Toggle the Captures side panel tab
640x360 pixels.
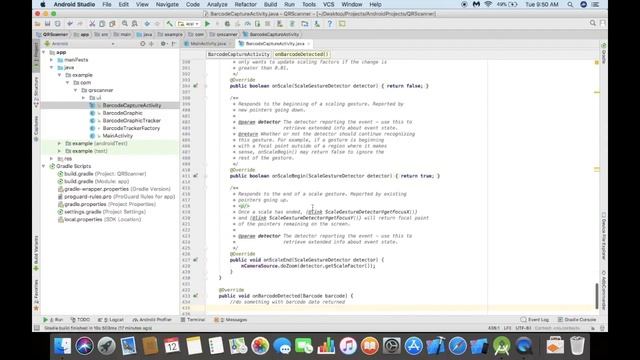click(36, 128)
